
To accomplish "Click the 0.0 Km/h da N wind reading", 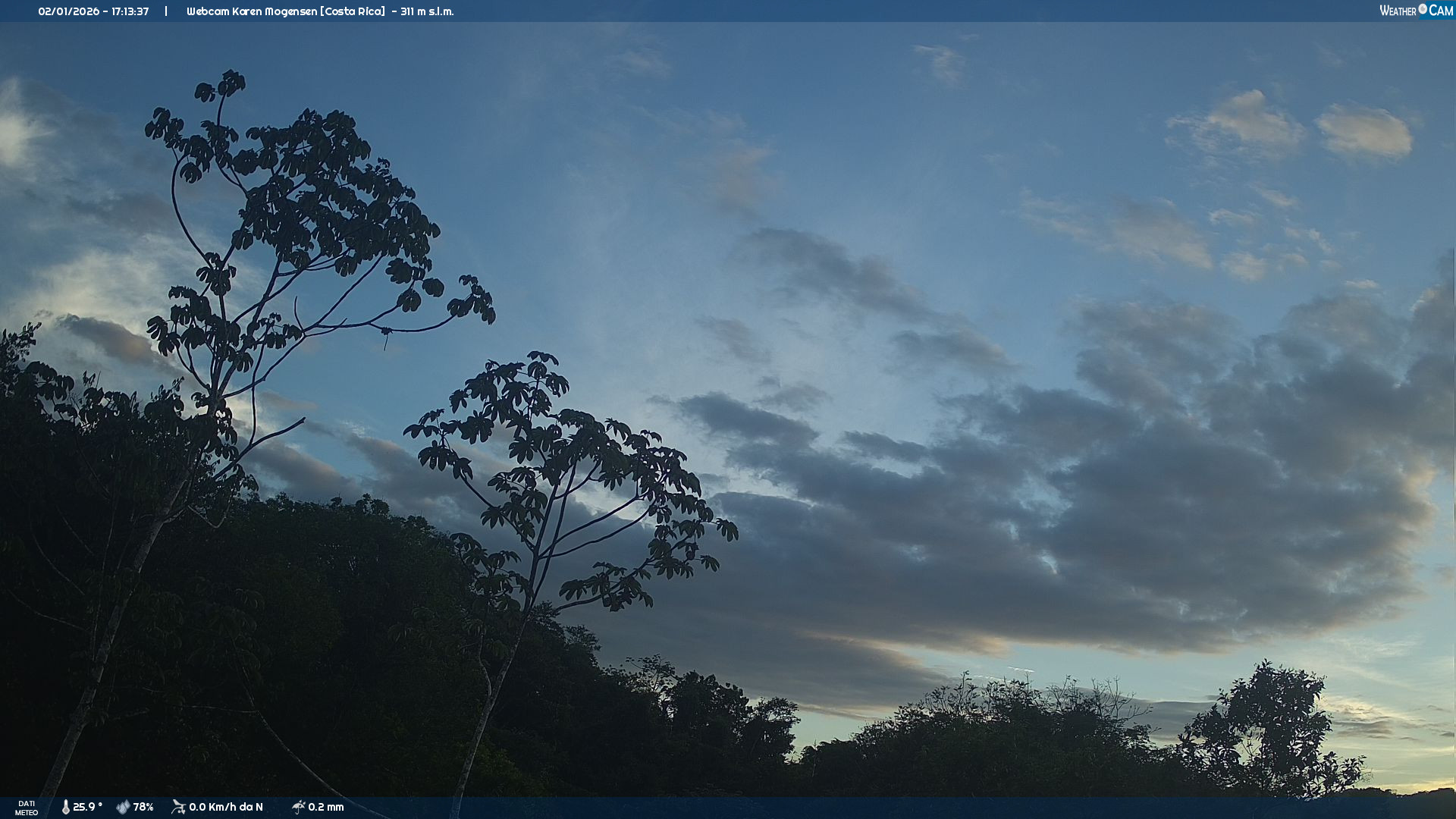I will [x=226, y=807].
